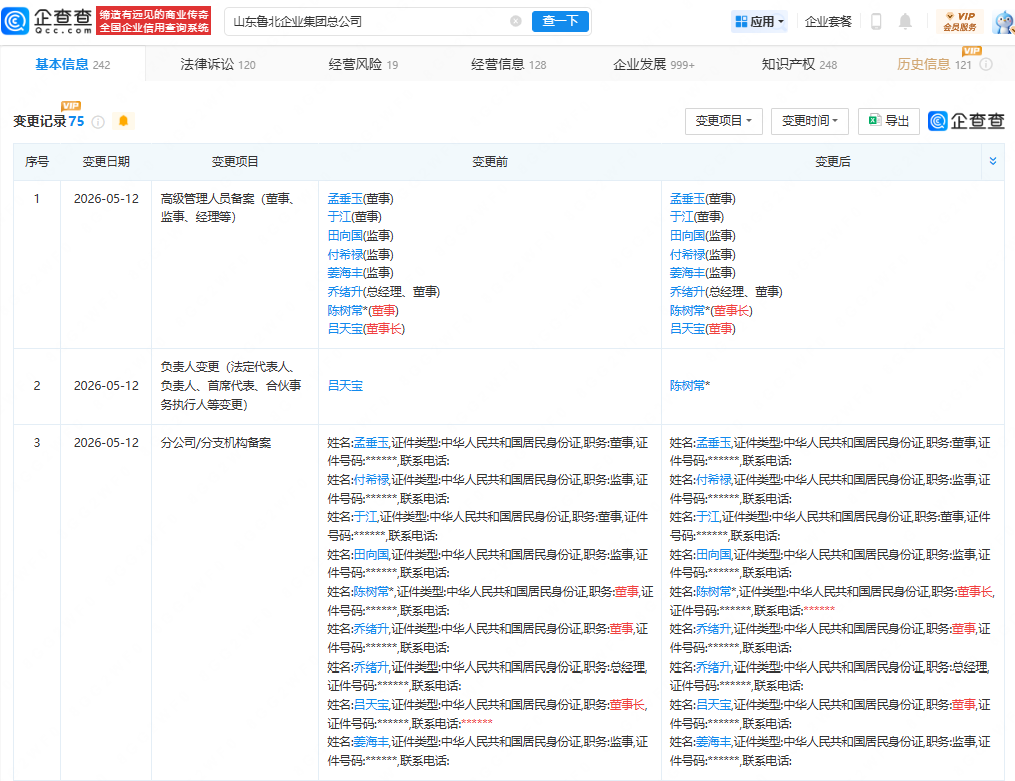1015x781 pixels.
Task: Collapse table with double chevron icon
Action: (992, 161)
